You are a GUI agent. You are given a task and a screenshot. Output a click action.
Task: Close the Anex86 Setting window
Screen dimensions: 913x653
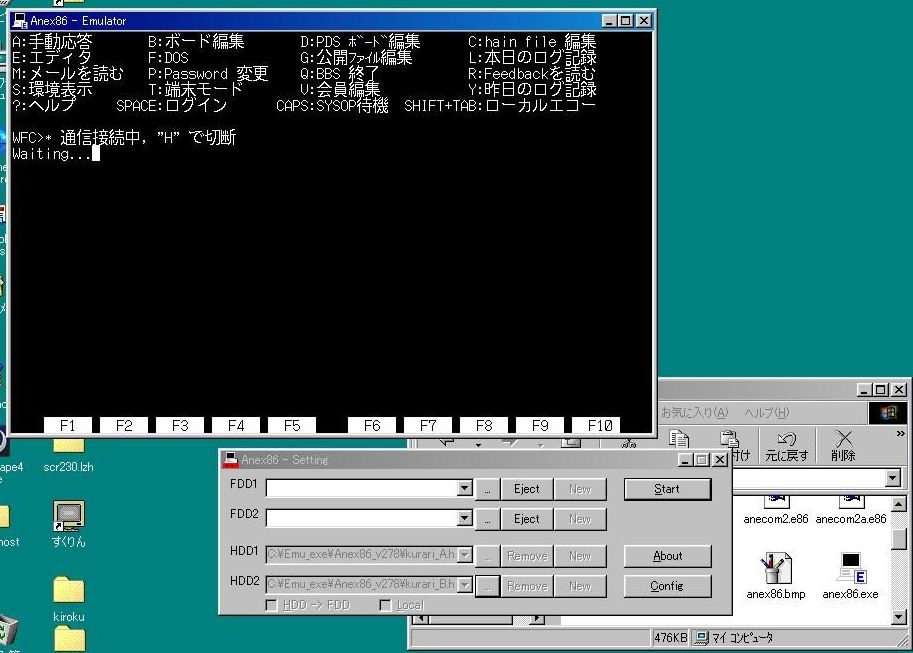click(720, 460)
